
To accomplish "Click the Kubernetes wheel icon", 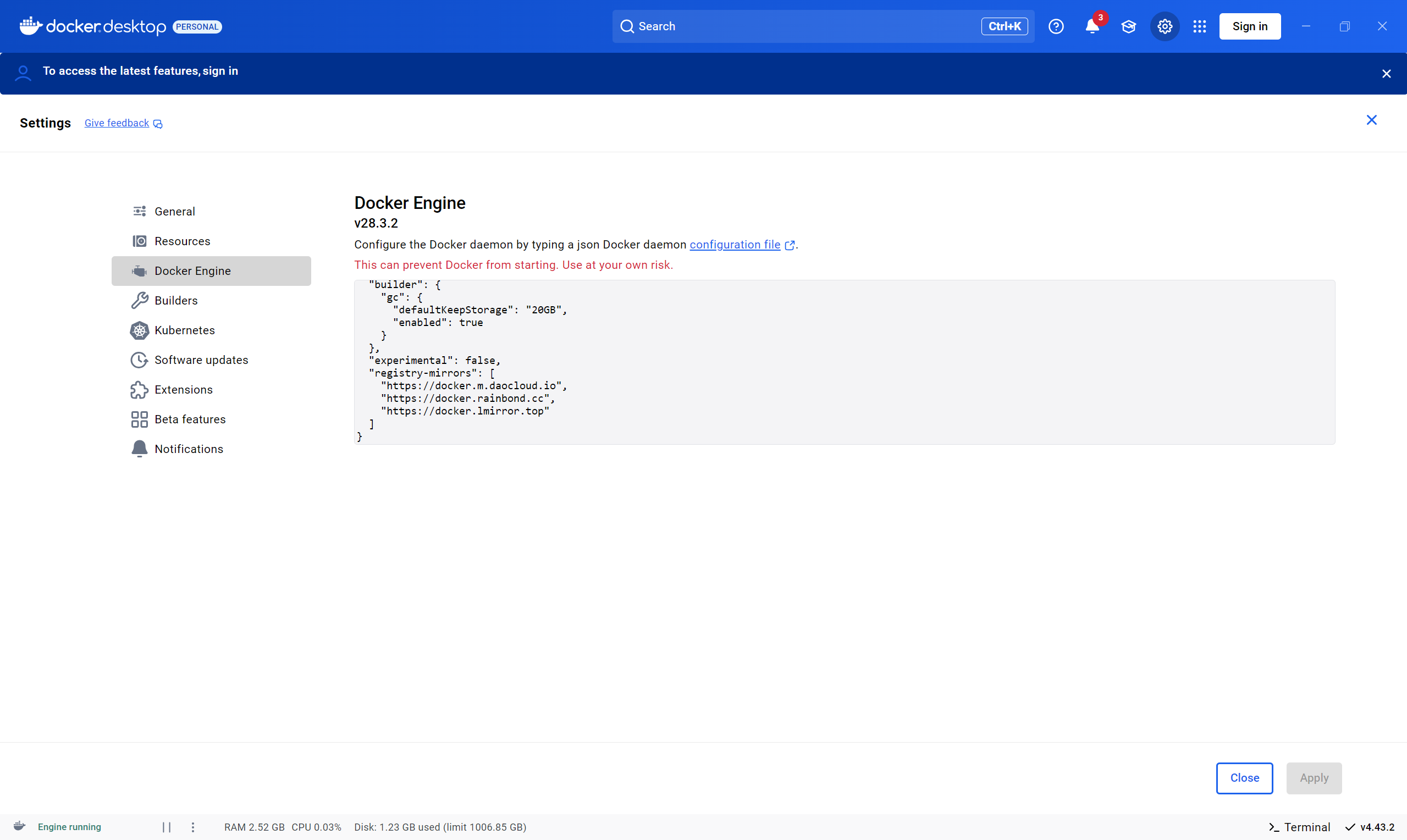I will coord(139,330).
